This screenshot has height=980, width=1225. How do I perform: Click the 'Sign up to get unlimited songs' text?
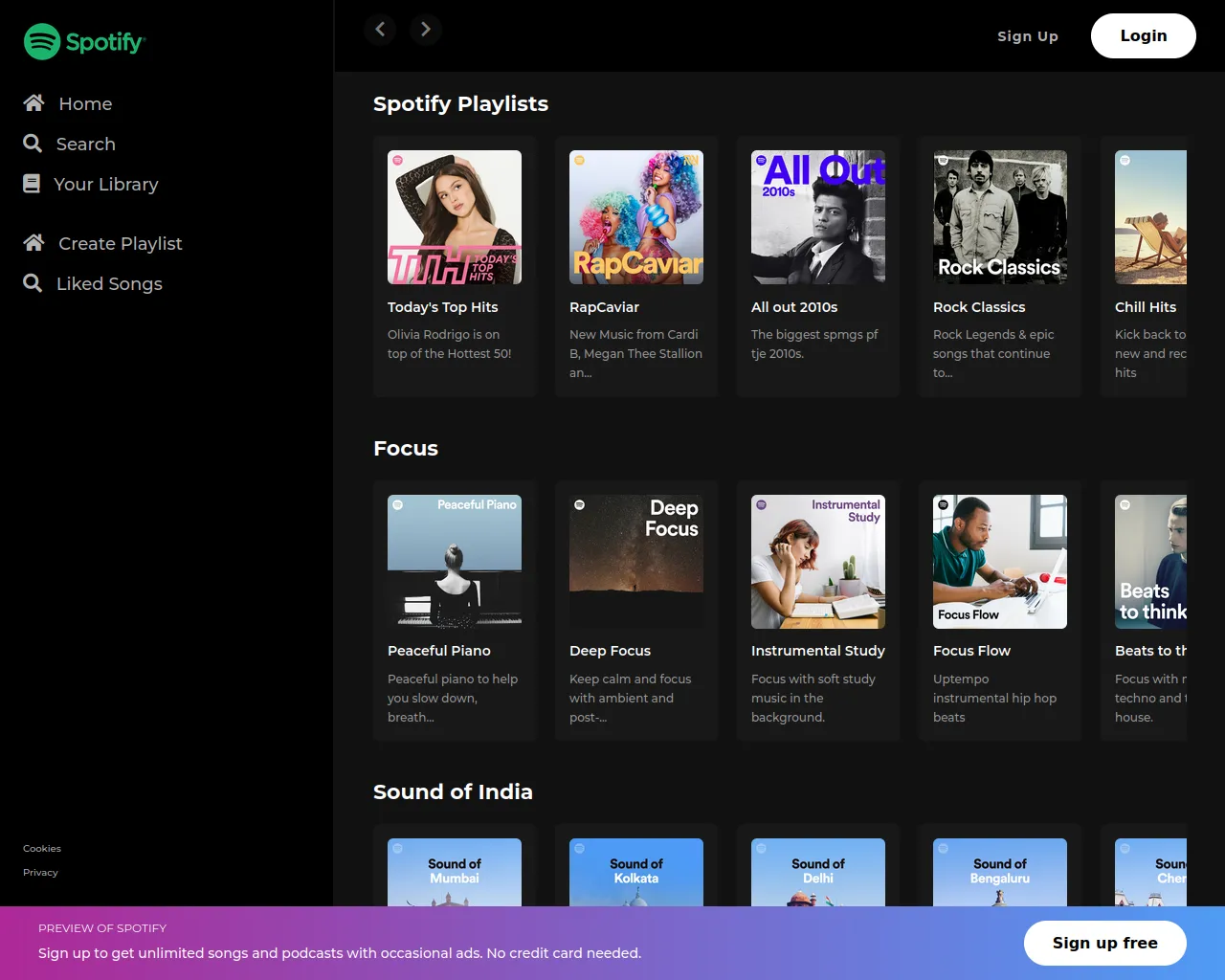pyautogui.click(x=340, y=953)
